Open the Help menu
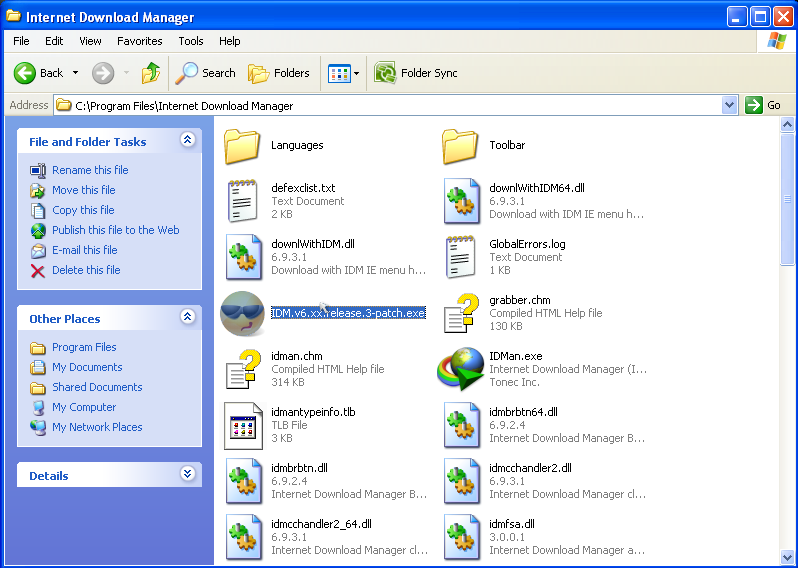798x568 pixels. 230,41
